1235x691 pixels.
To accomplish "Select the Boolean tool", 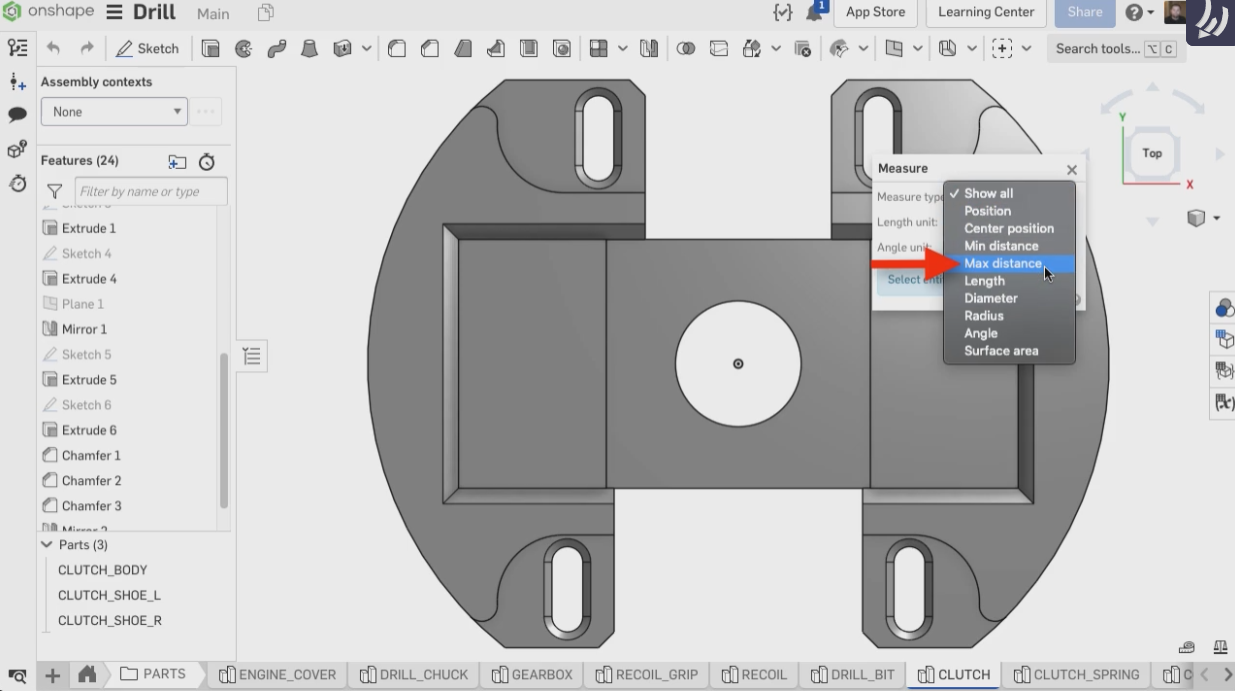I will coord(686,48).
